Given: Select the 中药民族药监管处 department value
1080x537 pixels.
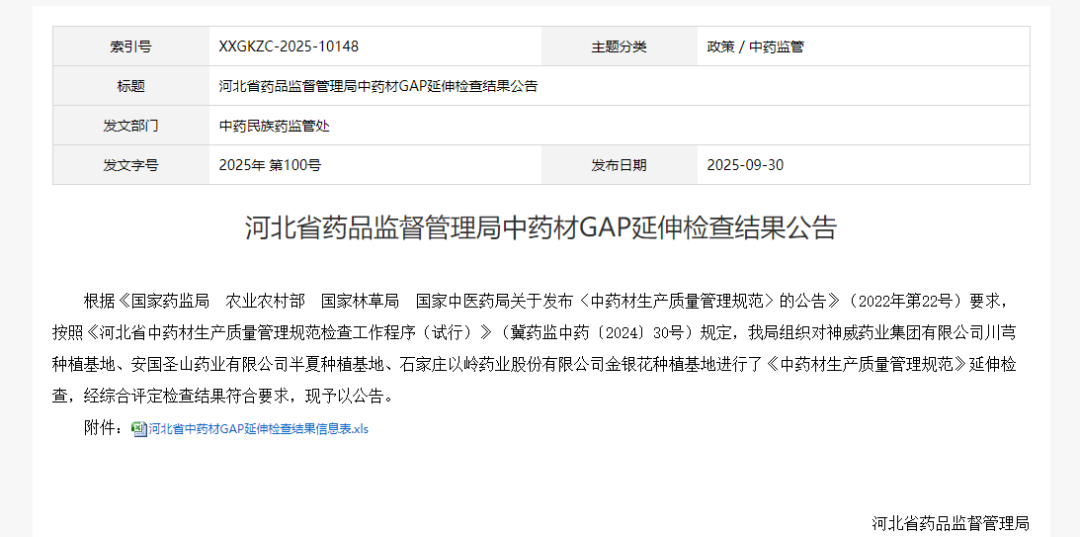Looking at the screenshot, I should click(274, 126).
